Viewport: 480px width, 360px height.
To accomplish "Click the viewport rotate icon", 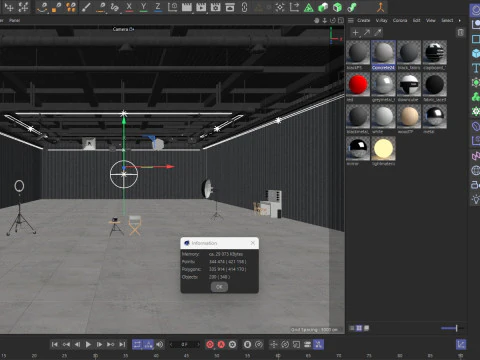I will [x=332, y=20].
